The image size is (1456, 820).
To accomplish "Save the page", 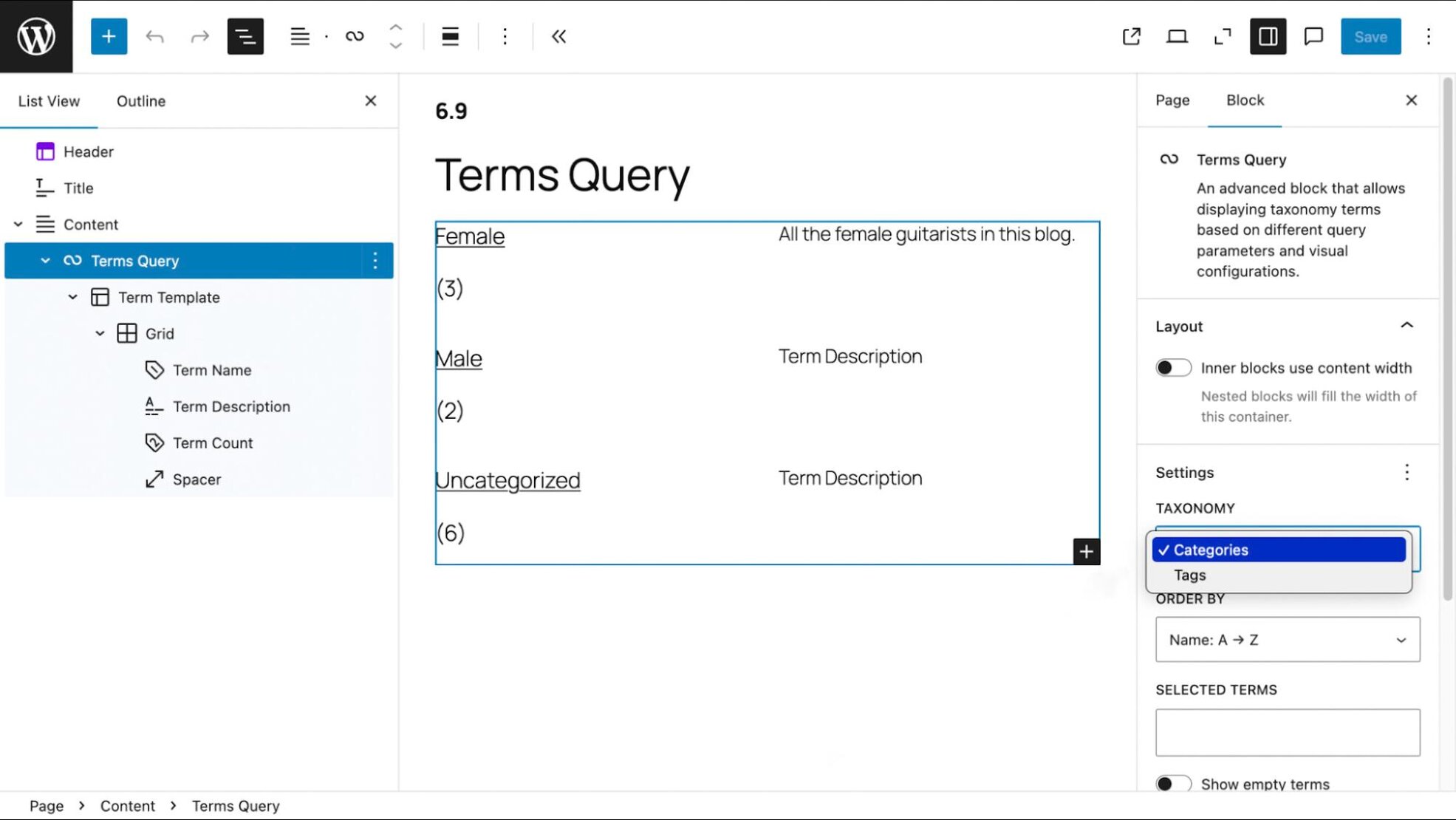I will 1370,36.
